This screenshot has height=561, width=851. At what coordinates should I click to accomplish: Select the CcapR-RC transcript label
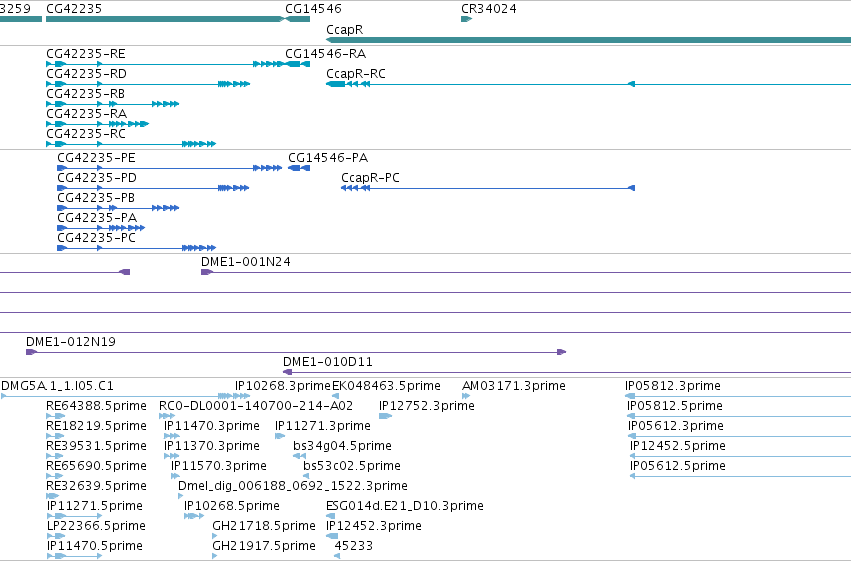[356, 74]
